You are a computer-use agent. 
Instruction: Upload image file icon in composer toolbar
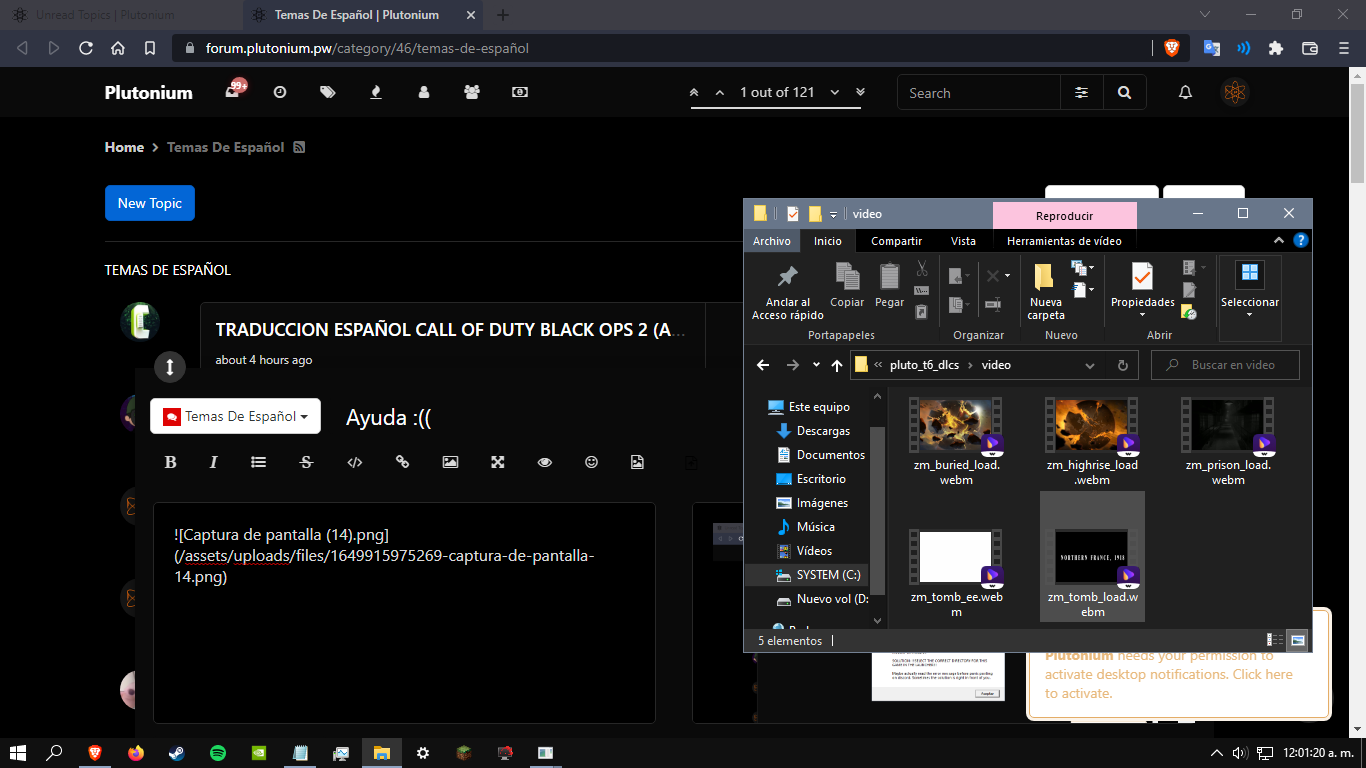[637, 462]
